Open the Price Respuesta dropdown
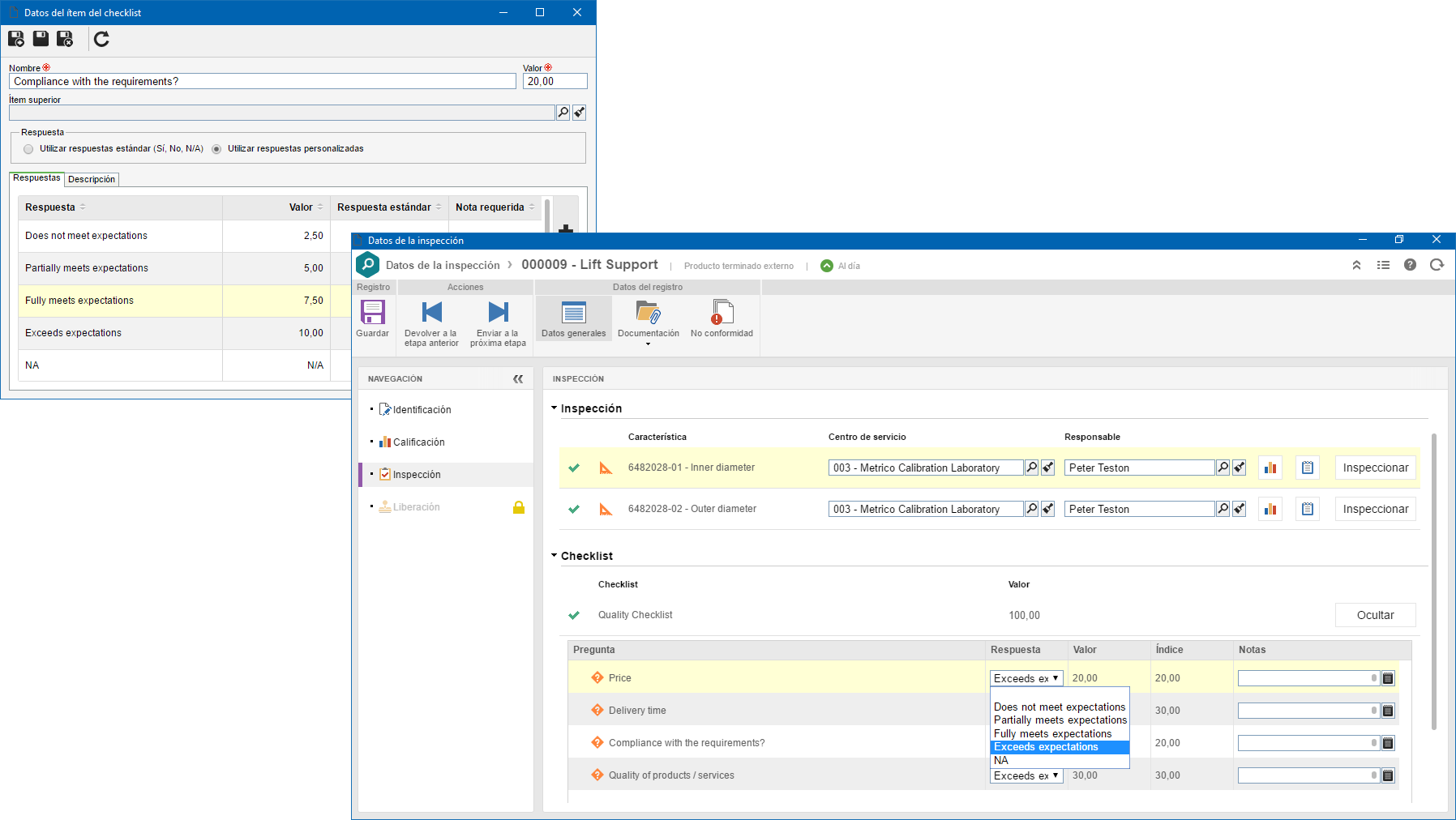The width and height of the screenshot is (1456, 820). point(1026,678)
